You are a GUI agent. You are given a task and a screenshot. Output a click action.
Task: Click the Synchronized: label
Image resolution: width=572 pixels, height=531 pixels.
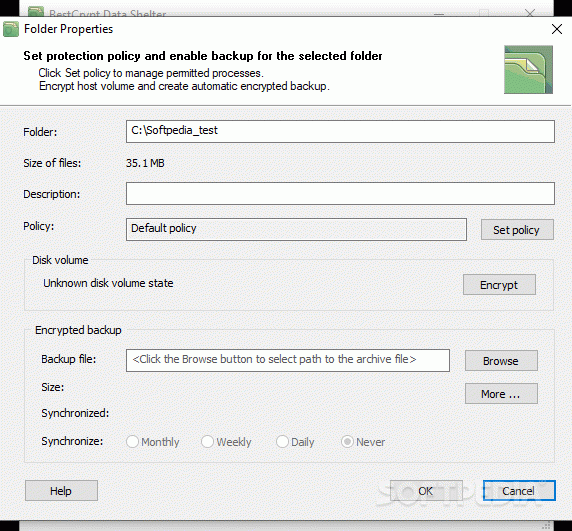tap(75, 413)
